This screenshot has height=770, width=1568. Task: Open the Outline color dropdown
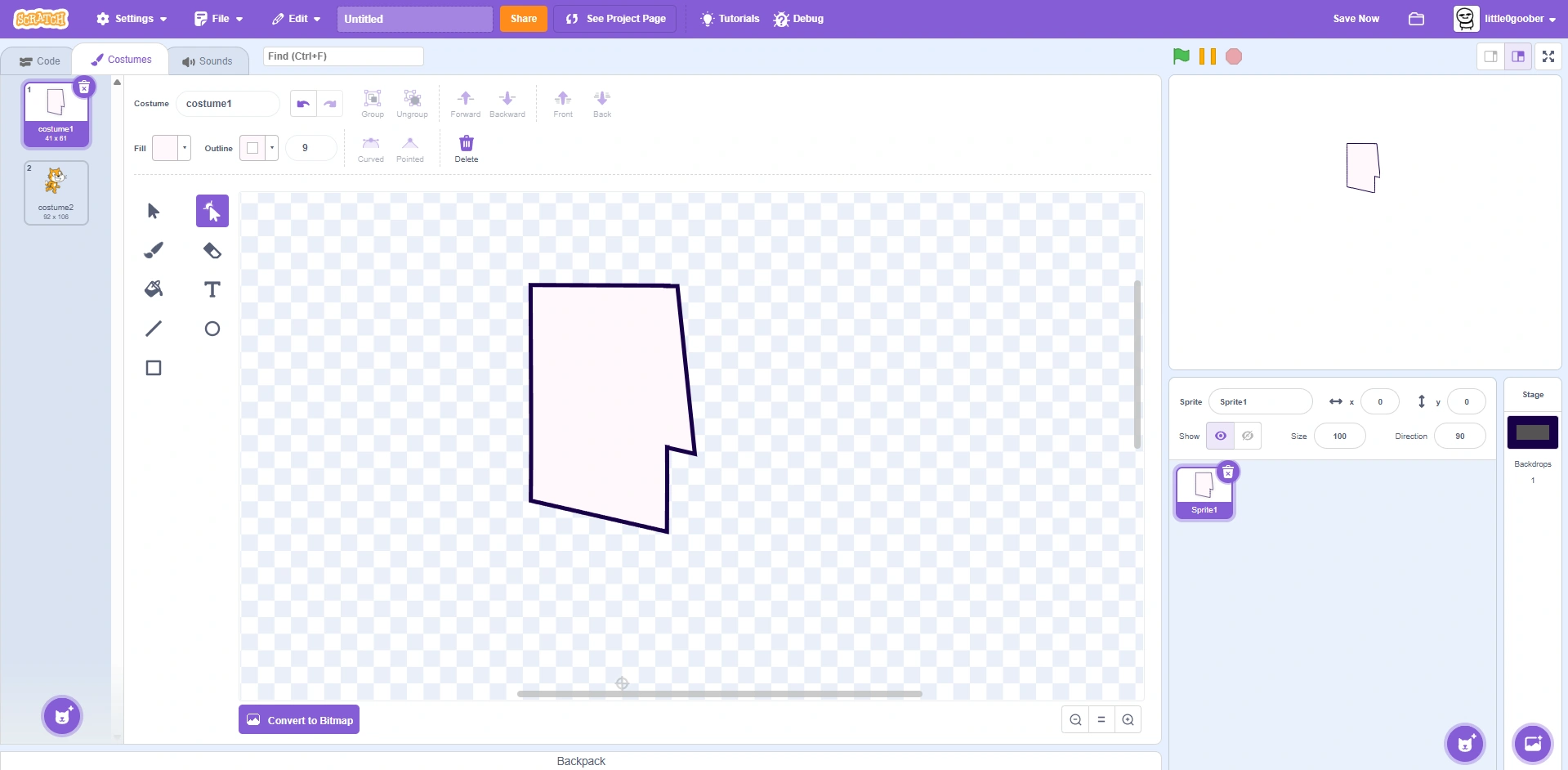[x=270, y=148]
